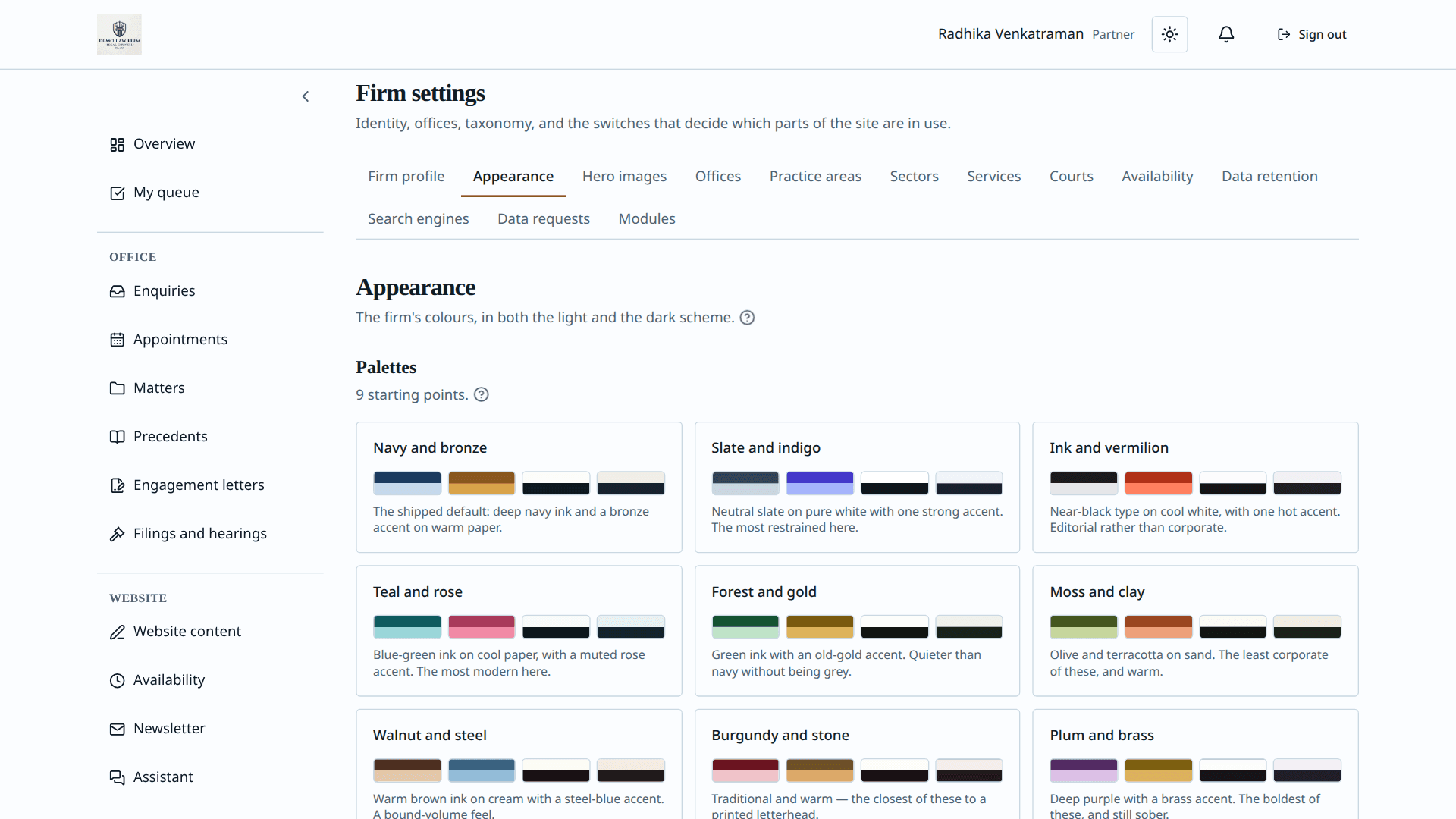
Task: Select the Courts tab
Action: coord(1071,176)
